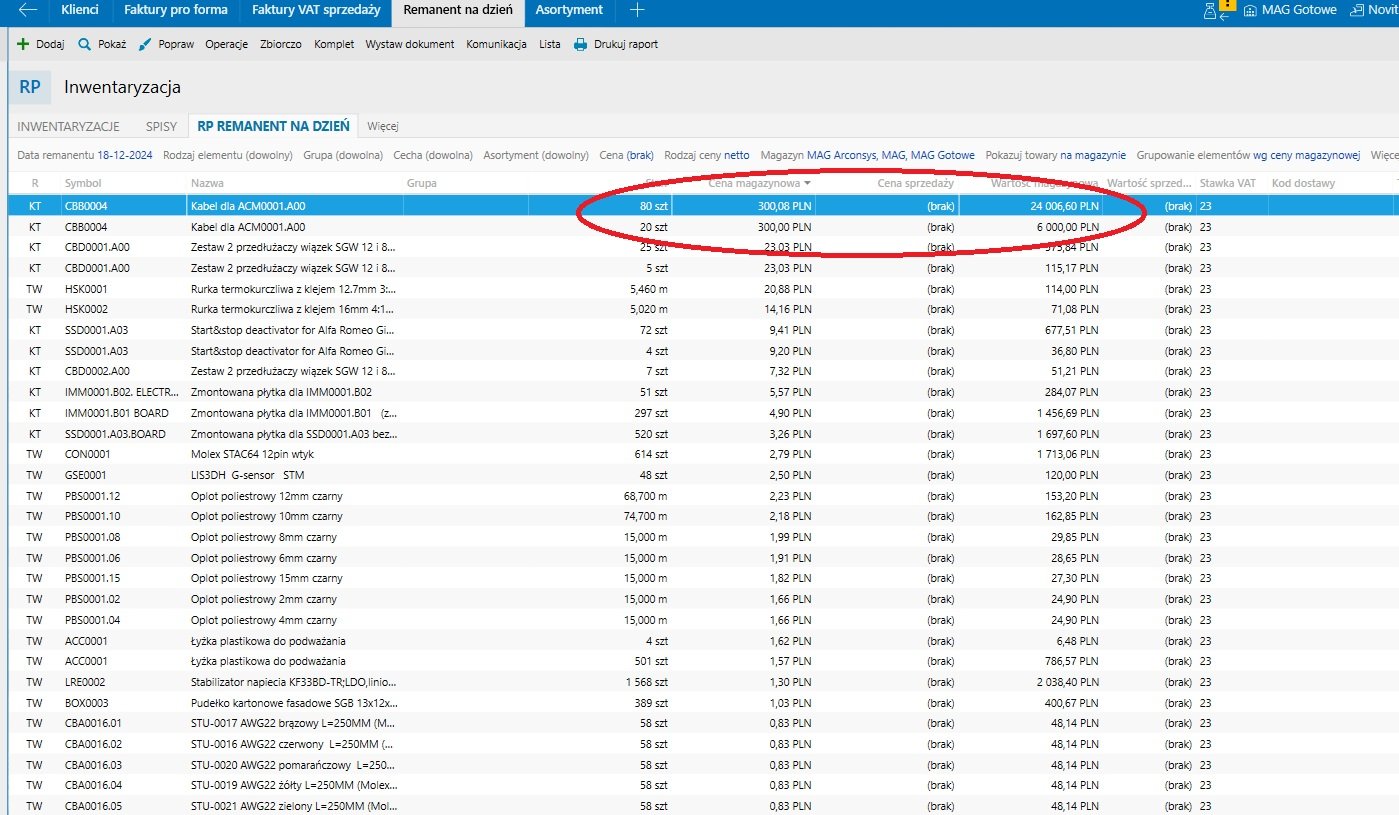Screen dimensions: 1399x815
Task: Change the Data remanentu 18-12-2024 filter
Action: click(x=125, y=155)
